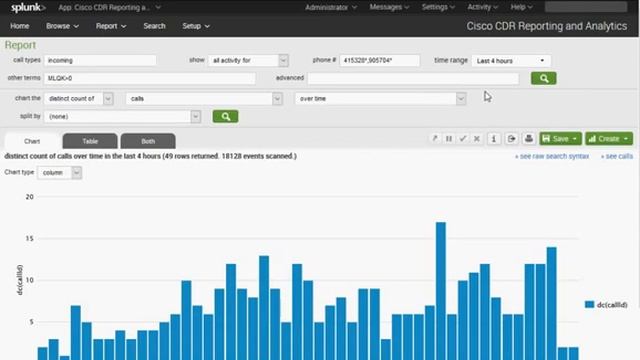Click the advanced input field

tap(413, 78)
